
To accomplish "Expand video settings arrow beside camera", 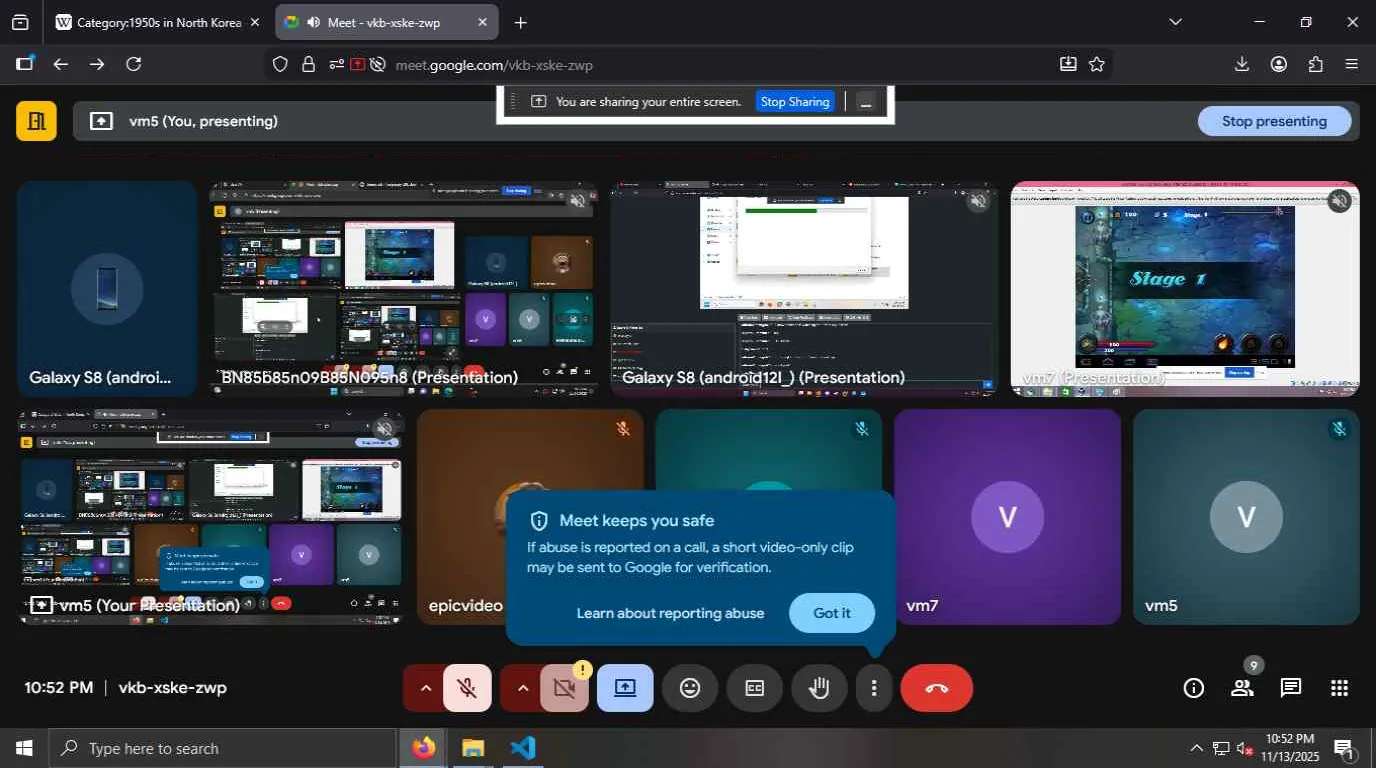I will tap(522, 688).
